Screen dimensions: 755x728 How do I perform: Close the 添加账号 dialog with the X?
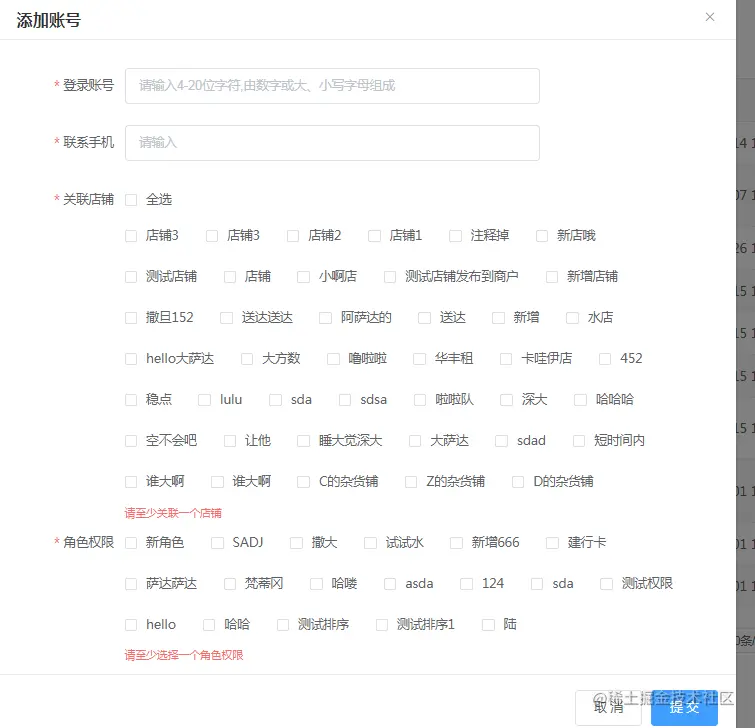click(710, 17)
